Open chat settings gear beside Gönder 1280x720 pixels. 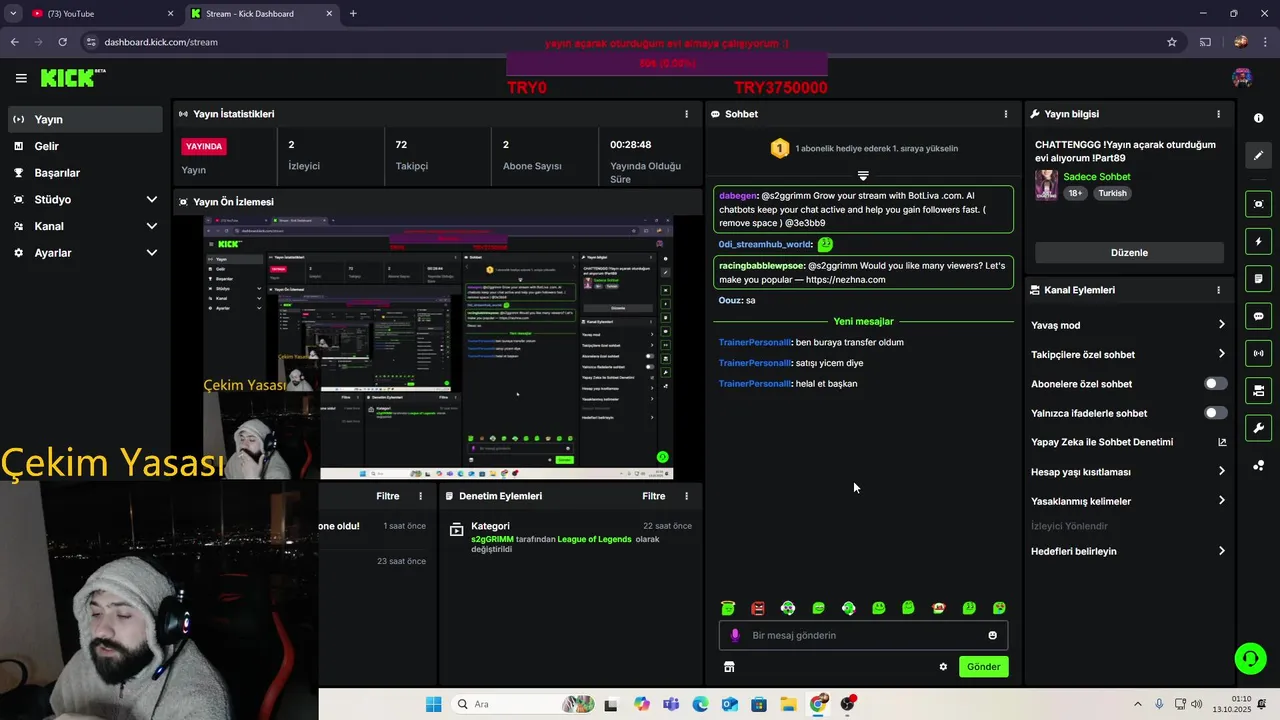point(943,667)
